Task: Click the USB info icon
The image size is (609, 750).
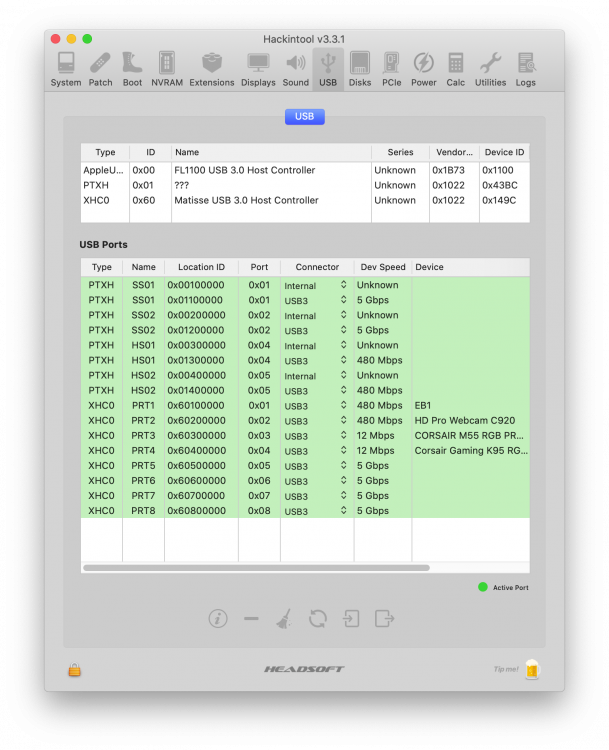Action: click(218, 618)
